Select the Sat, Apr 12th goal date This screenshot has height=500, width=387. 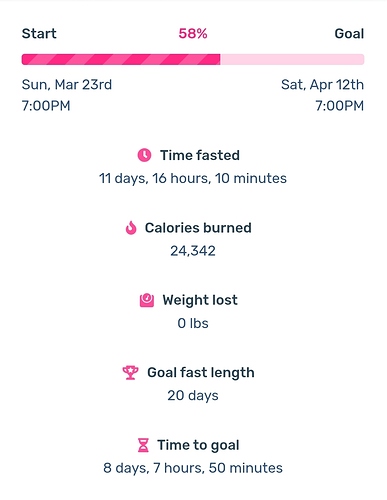pos(322,85)
